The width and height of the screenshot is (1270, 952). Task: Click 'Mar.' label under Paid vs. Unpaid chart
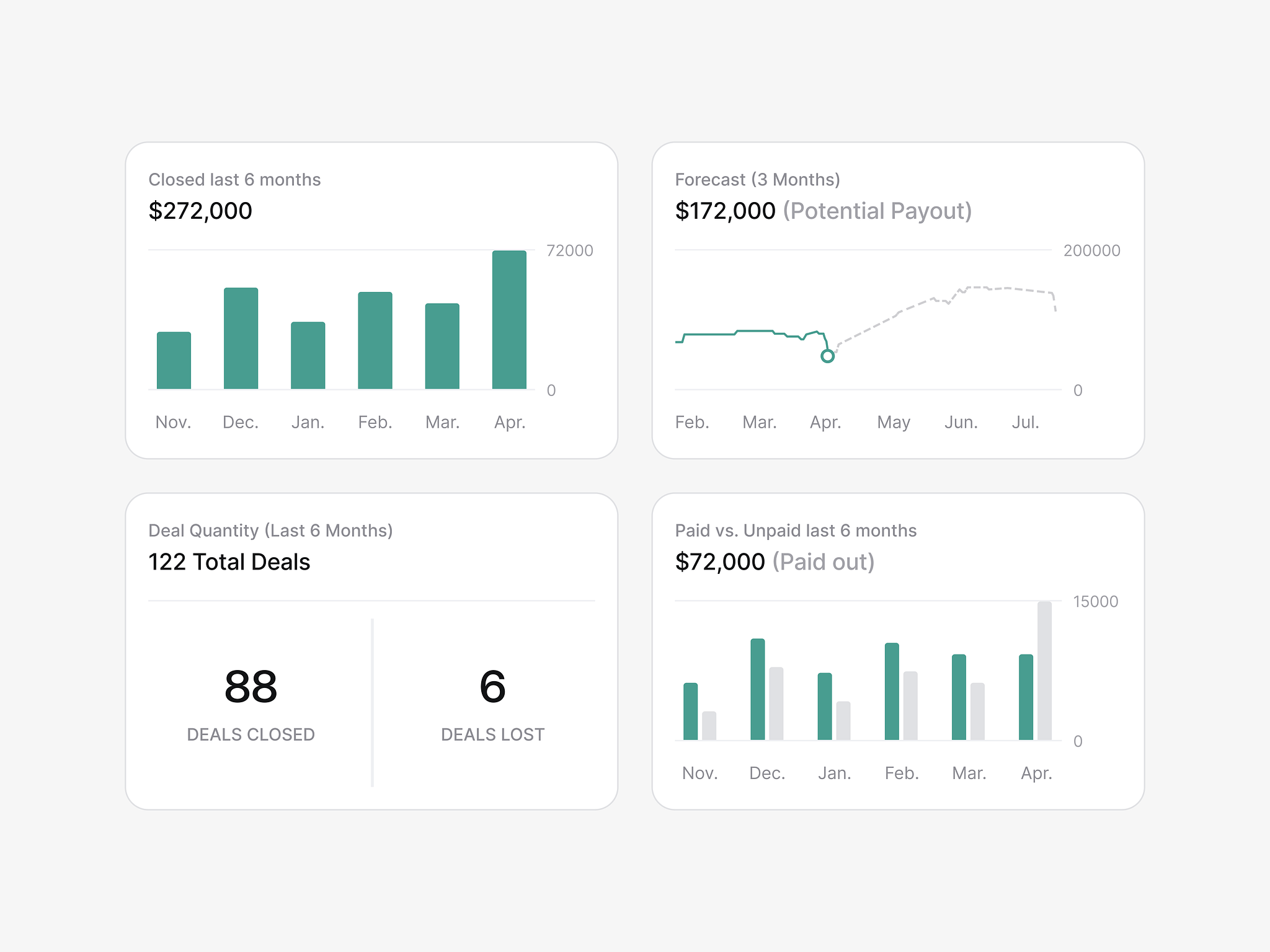969,773
